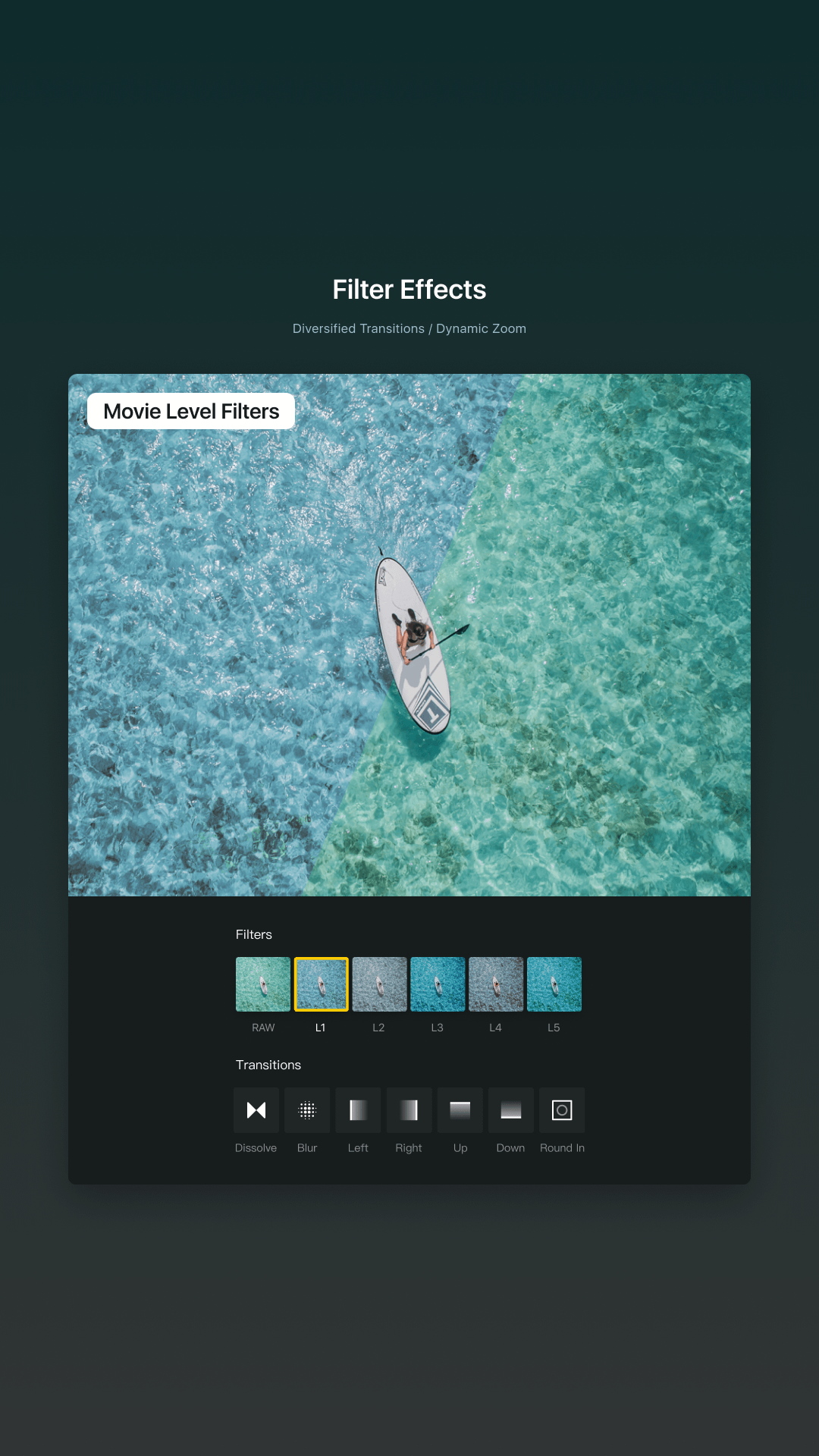
Task: Click the Filters section label
Action: coord(254,934)
